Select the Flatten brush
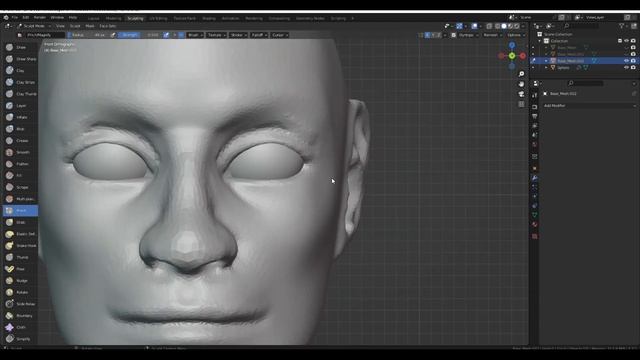Screen dimensions: 640x360 pos(20,164)
